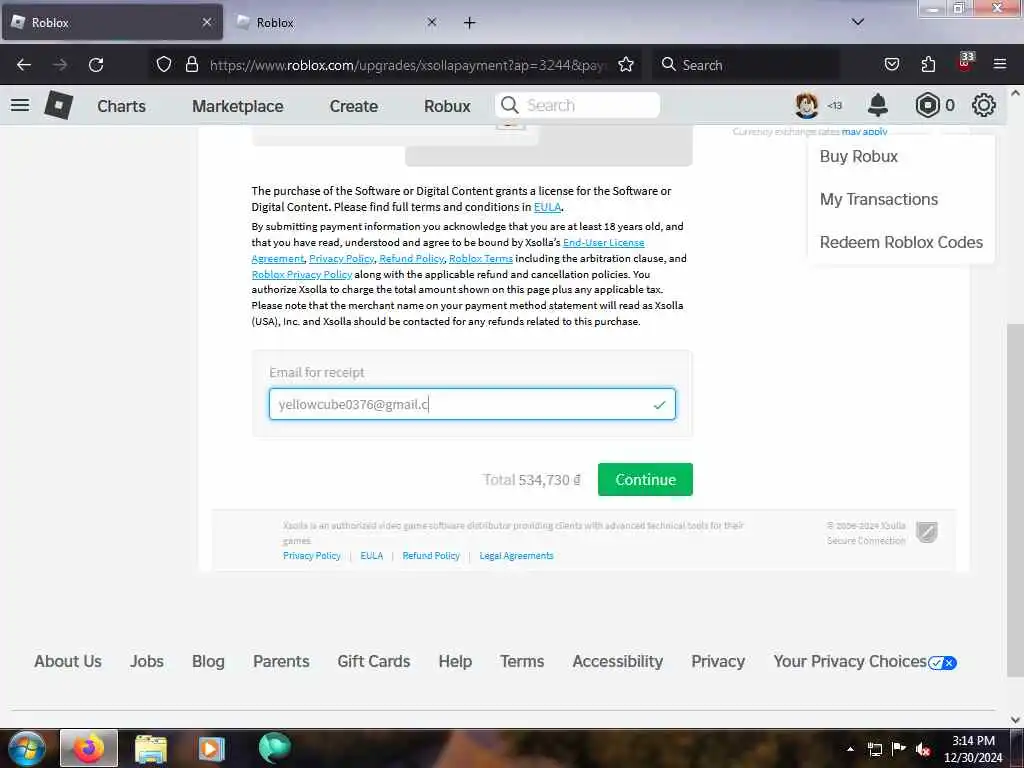Click the Roblox search magnifier icon

coord(509,105)
